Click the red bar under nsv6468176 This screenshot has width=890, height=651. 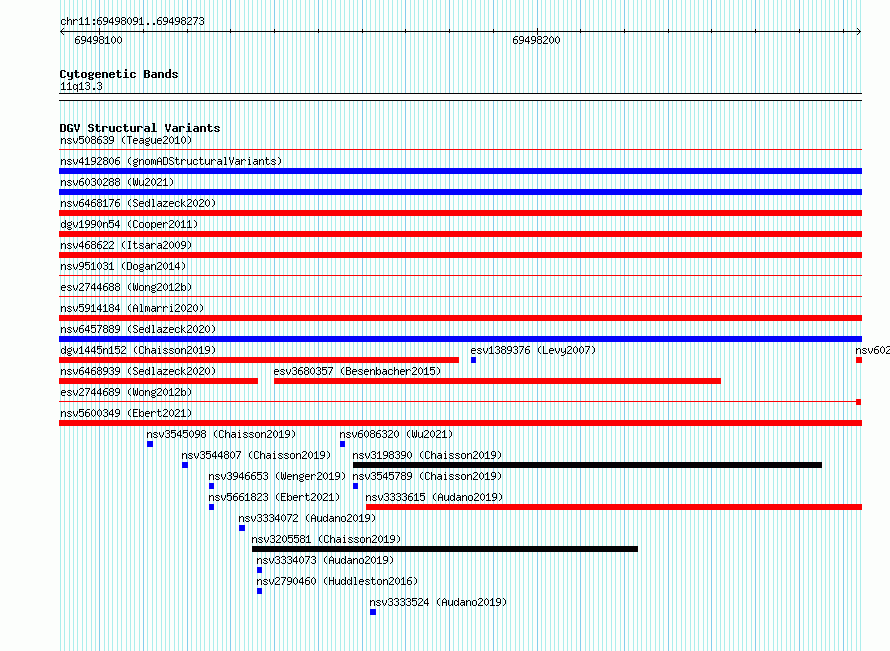pyautogui.click(x=460, y=213)
